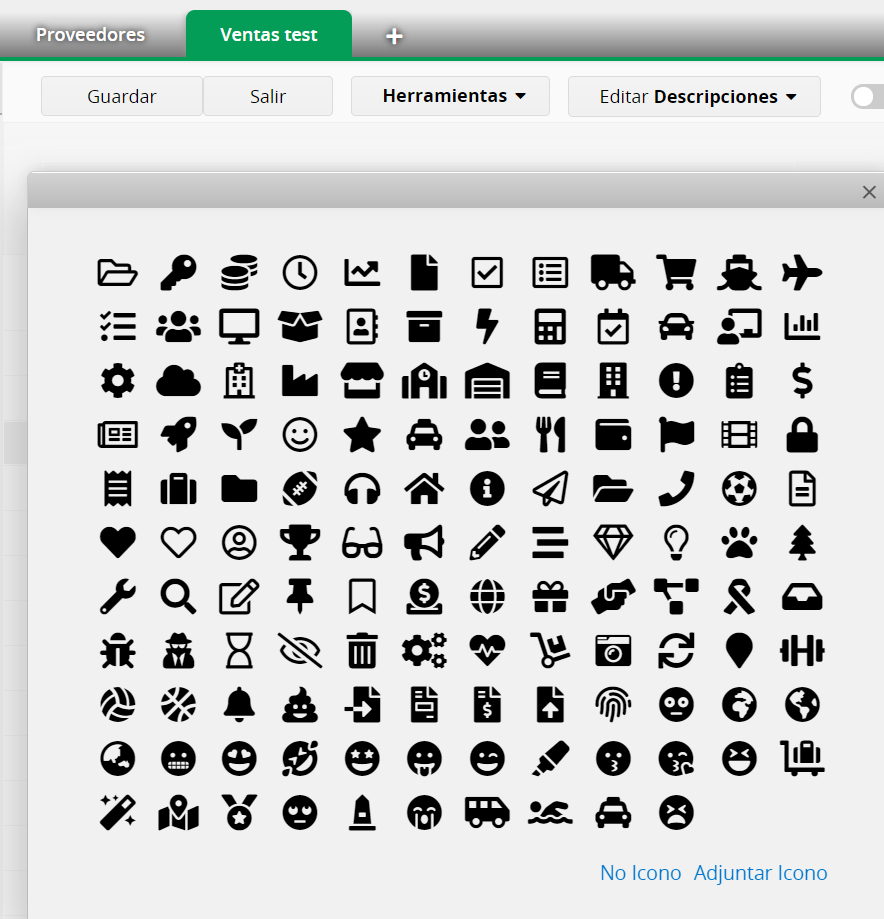Expand the Editar Descripciones dropdown
The height and width of the screenshot is (919, 884).
(x=694, y=96)
